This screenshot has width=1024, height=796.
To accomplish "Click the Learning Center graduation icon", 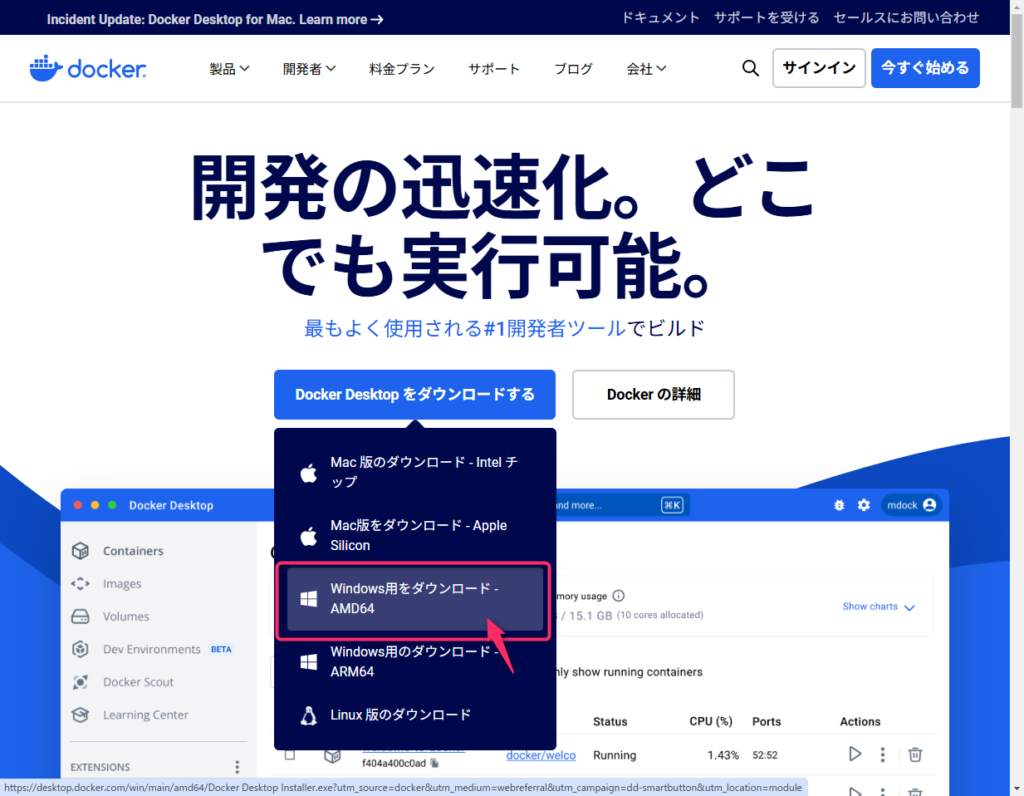I will pos(80,714).
